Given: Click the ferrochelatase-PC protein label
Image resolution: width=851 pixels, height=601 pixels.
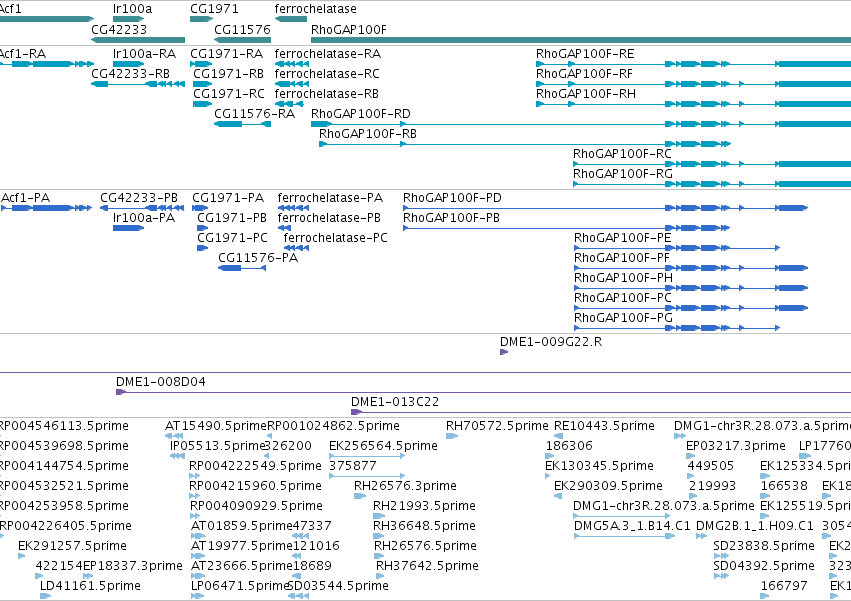Looking at the screenshot, I should pos(335,238).
